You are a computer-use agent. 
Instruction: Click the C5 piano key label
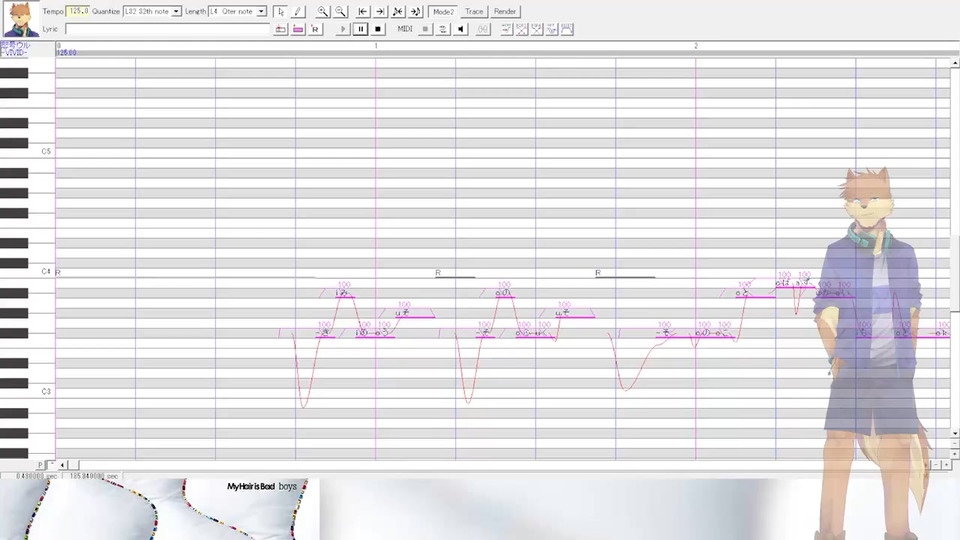46,151
